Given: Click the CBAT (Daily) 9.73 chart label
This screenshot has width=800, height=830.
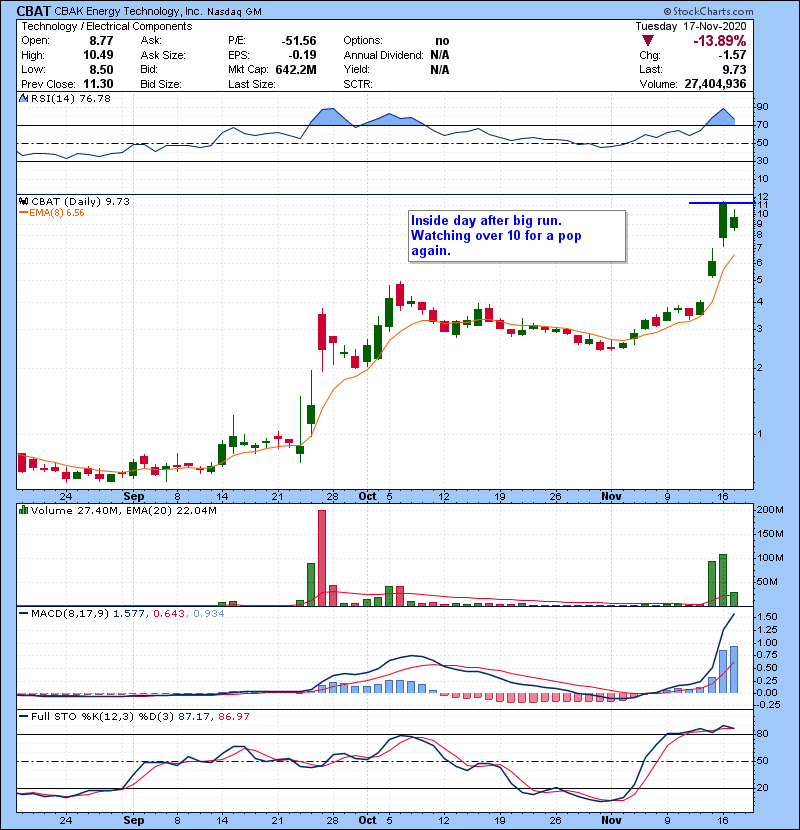Looking at the screenshot, I should pos(80,201).
